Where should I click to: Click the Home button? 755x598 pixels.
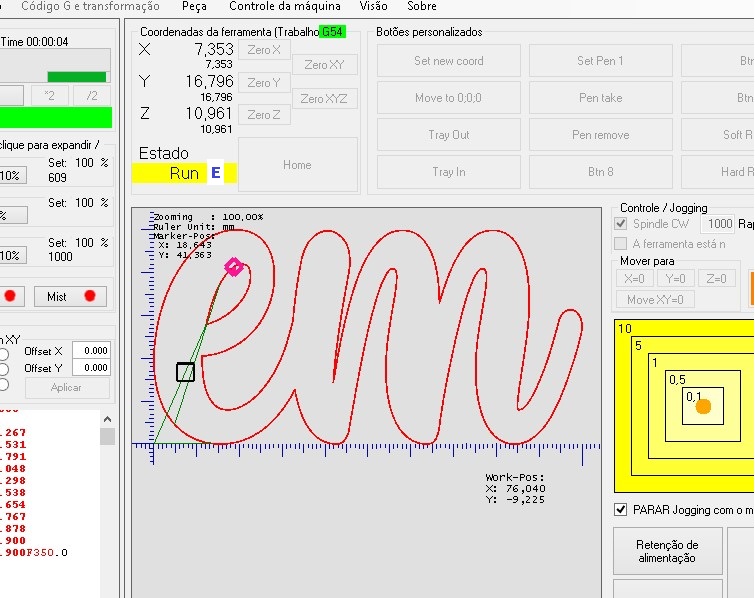point(297,165)
